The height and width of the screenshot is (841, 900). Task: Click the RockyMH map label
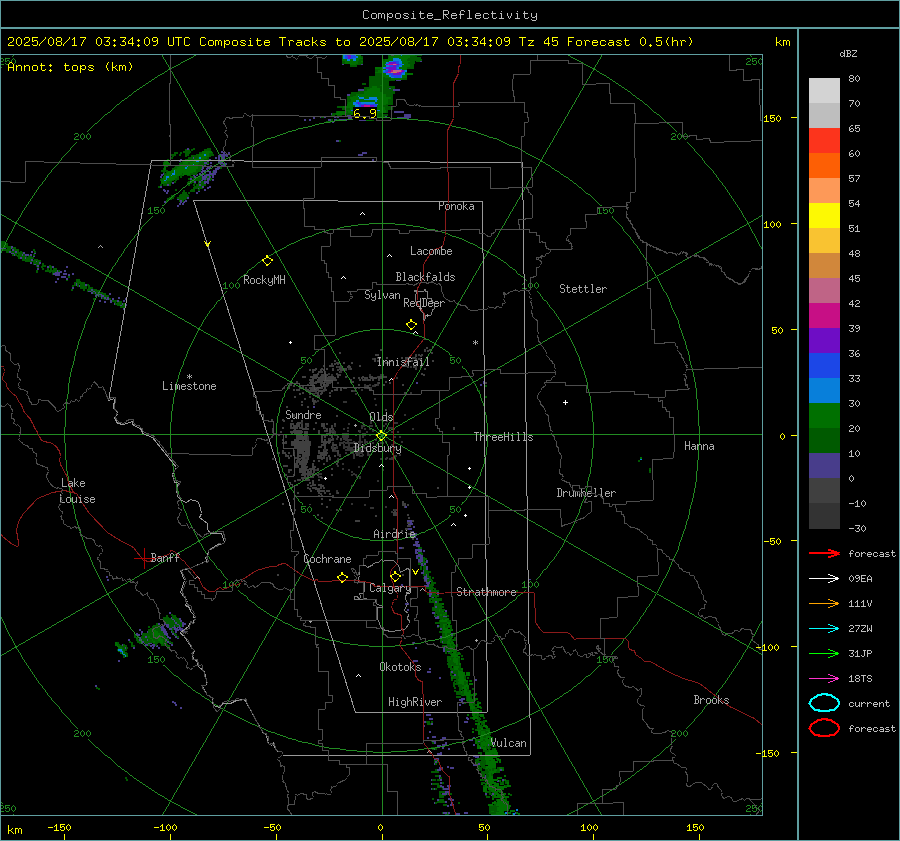pyautogui.click(x=264, y=280)
